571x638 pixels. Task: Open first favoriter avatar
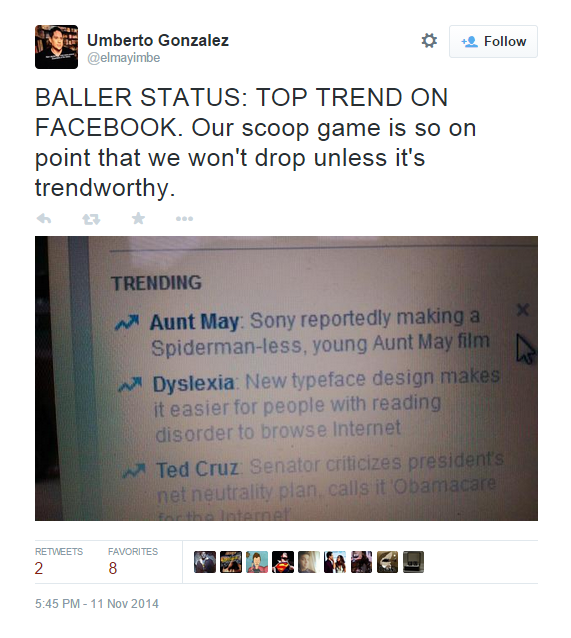coord(205,562)
